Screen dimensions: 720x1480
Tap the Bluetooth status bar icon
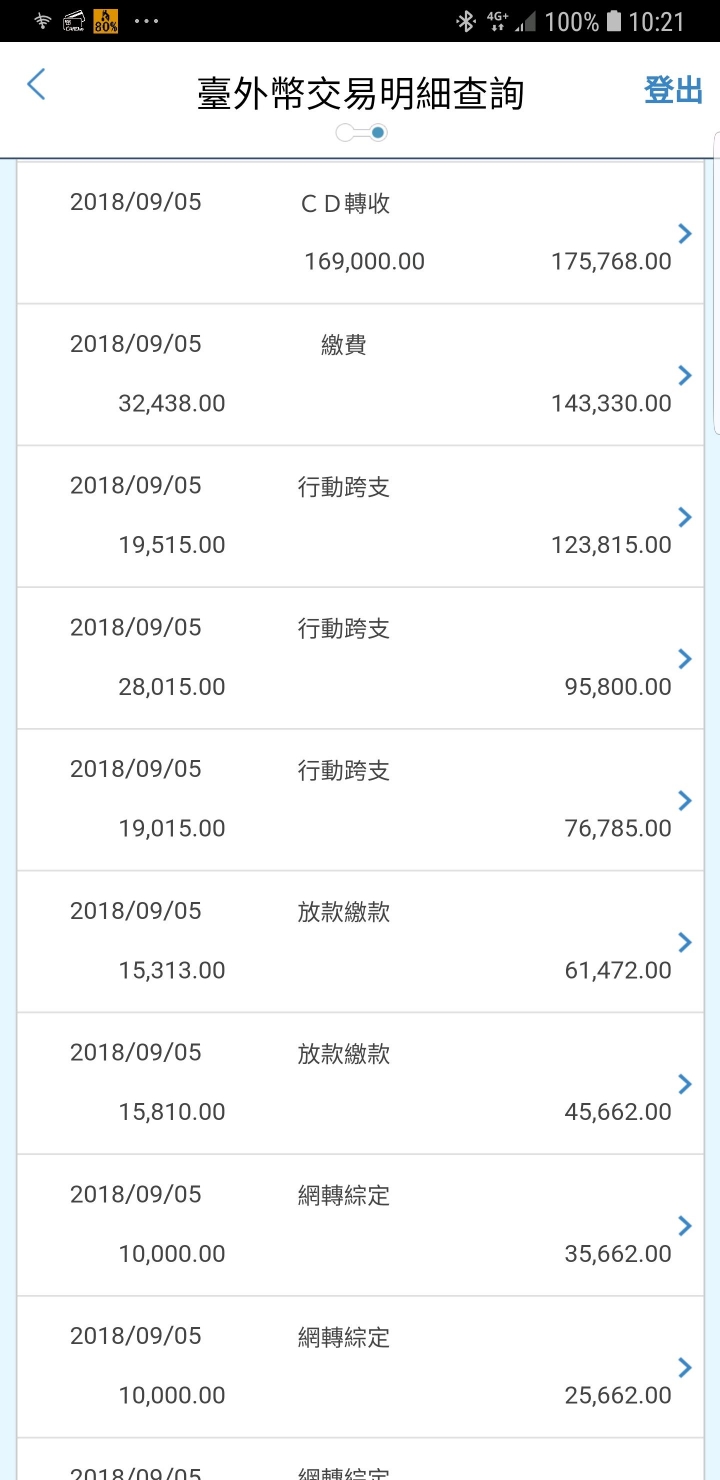(x=465, y=21)
